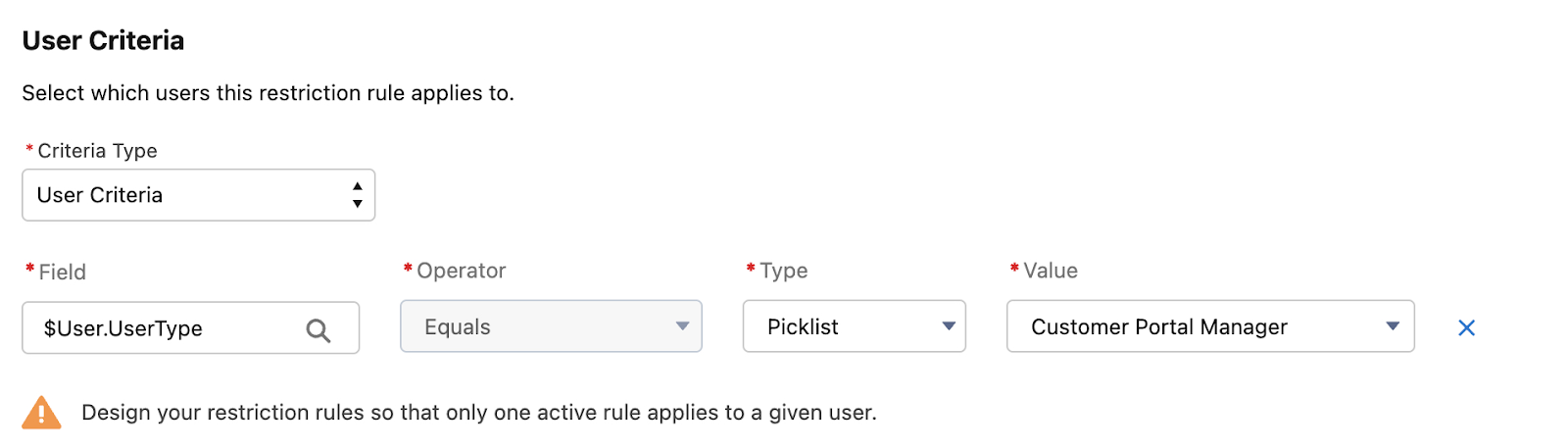
Task: Click the magnifier search icon in Field box
Action: point(318,330)
